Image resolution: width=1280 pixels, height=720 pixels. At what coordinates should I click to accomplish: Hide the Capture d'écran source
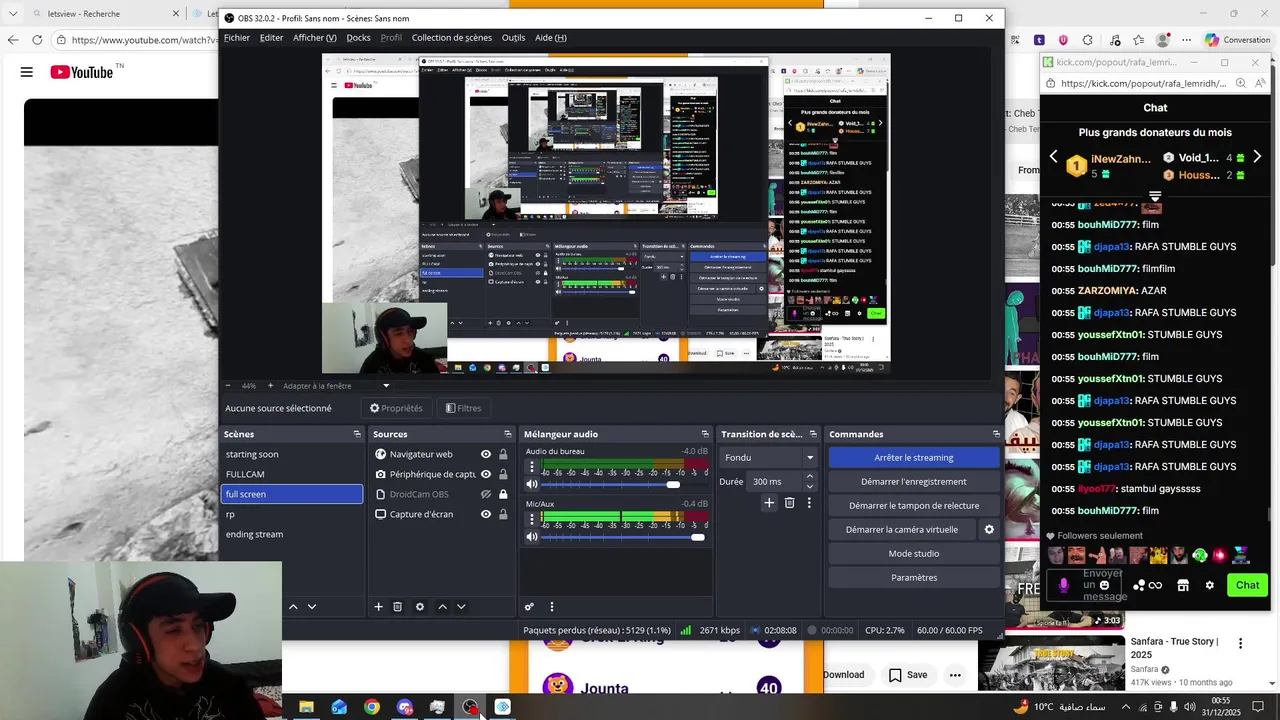(486, 514)
